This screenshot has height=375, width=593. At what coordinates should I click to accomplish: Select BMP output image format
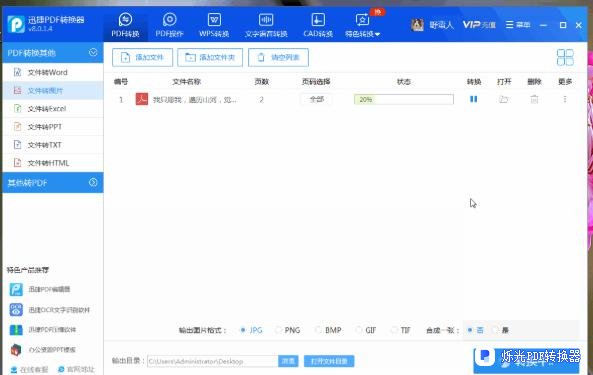328,330
